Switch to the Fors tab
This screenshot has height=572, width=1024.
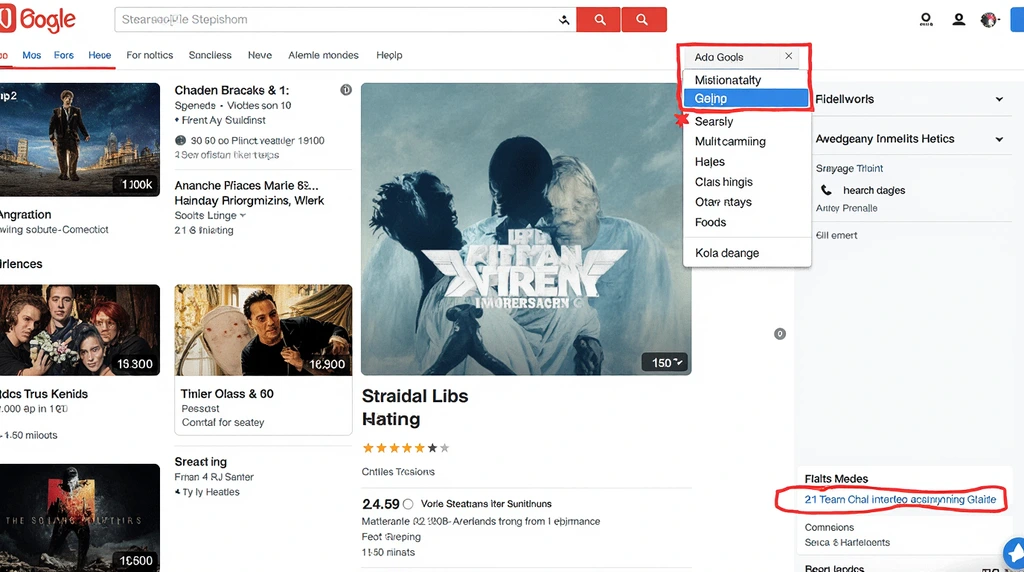(x=64, y=56)
